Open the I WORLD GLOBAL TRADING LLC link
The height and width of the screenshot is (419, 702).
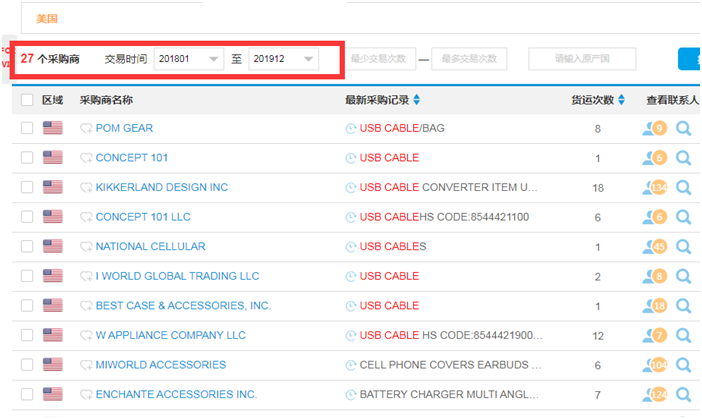pos(177,276)
